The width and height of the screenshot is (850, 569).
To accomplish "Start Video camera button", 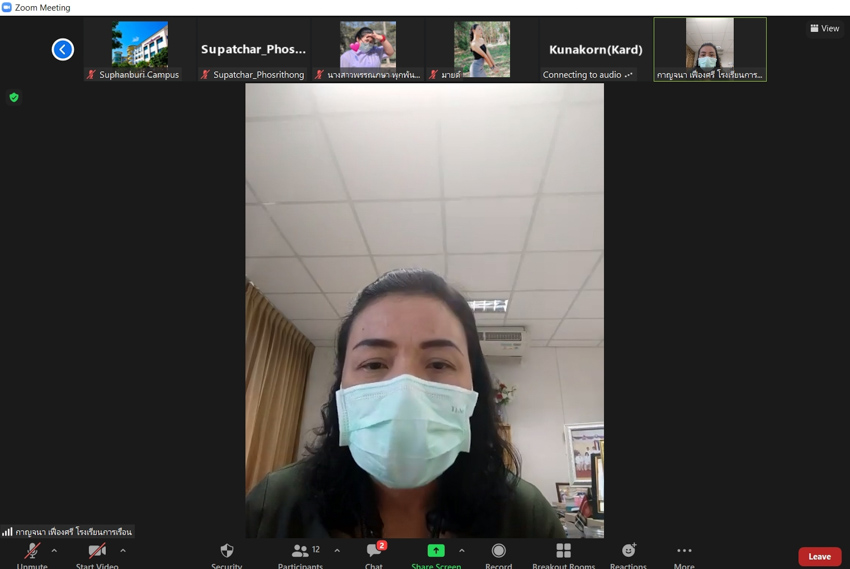I will [x=97, y=555].
